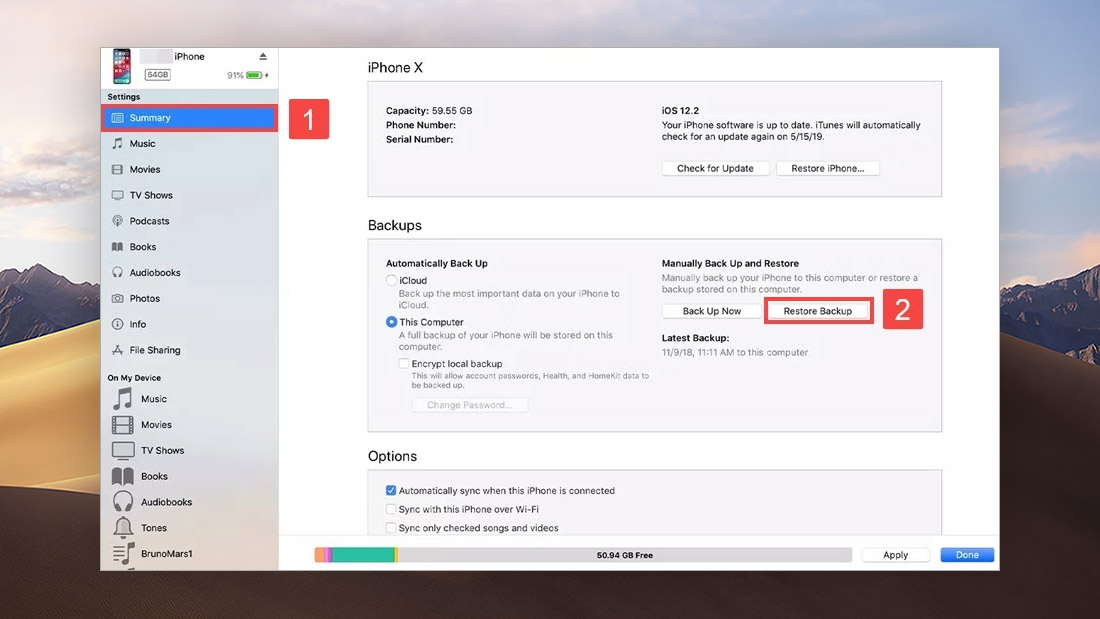Click Check for Update button
The image size is (1100, 619).
[x=715, y=168]
